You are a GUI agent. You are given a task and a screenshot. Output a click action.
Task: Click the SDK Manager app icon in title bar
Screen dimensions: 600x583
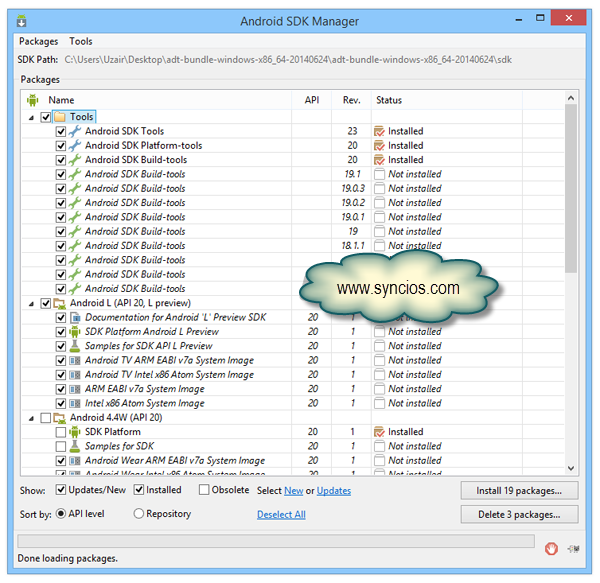pos(21,21)
